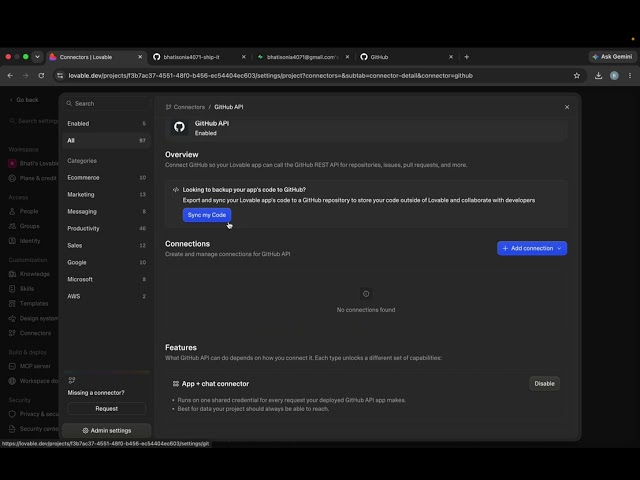Click the GitHub API logo icon
The height and width of the screenshot is (480, 640).
click(179, 127)
